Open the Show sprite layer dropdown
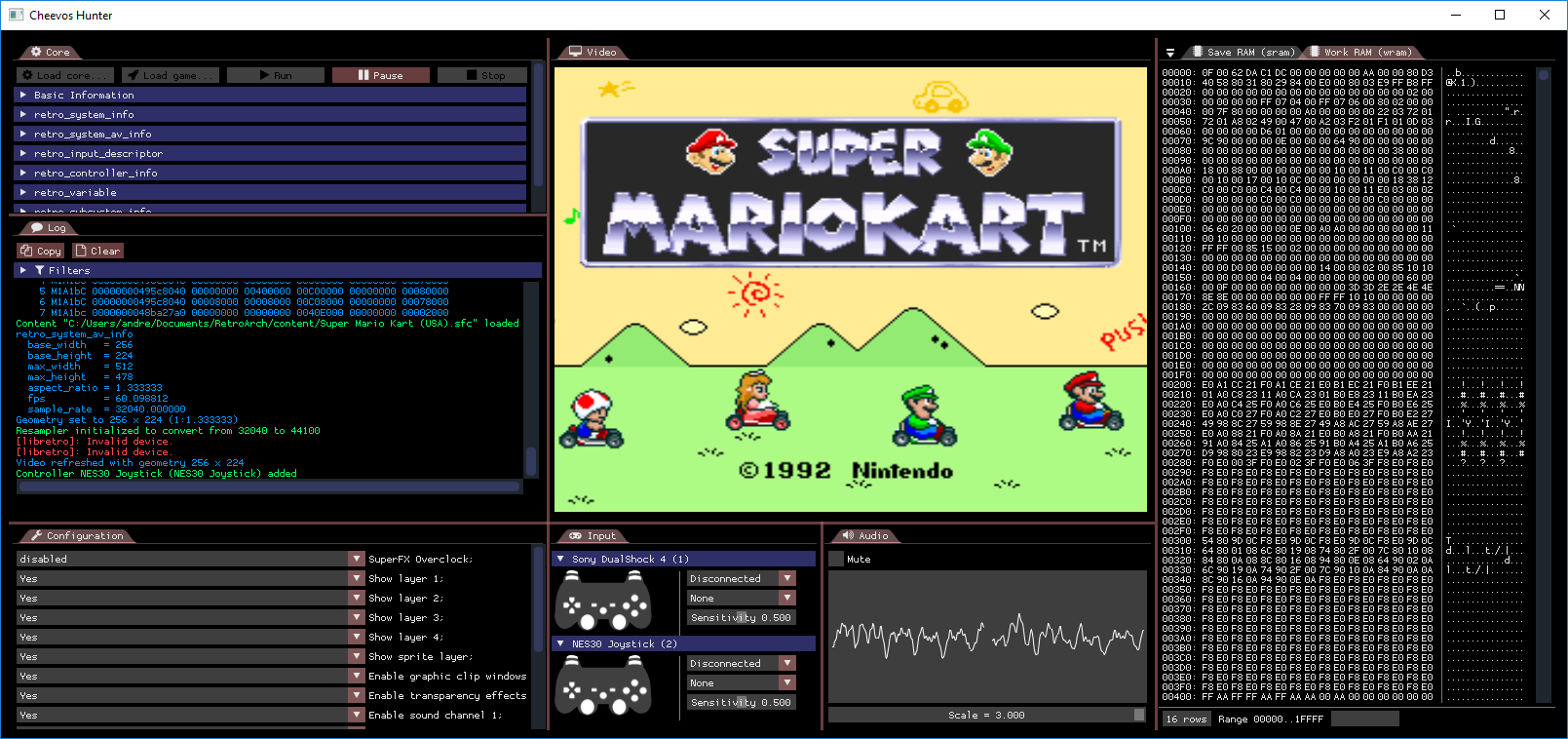 click(x=190, y=656)
